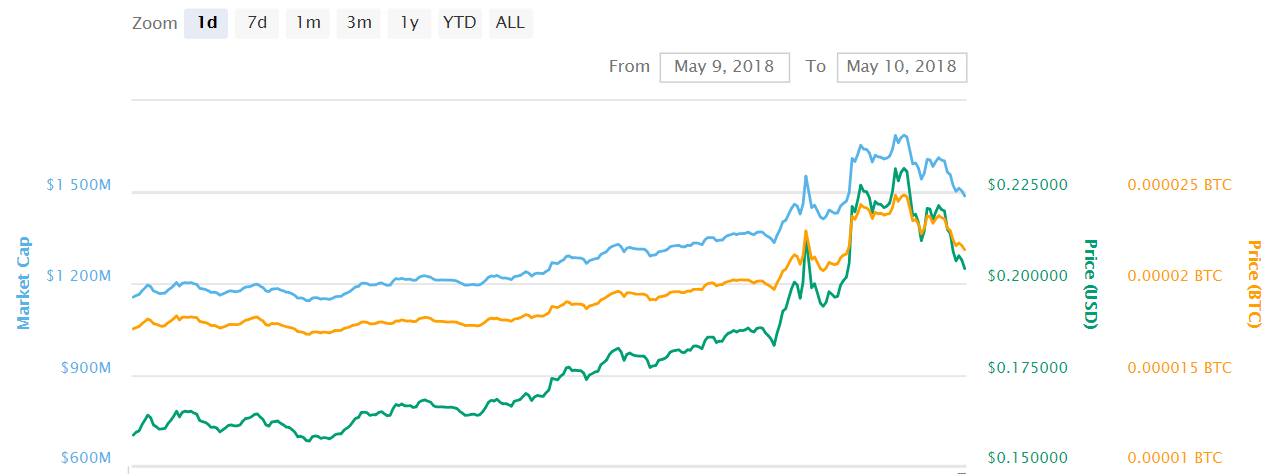Click the 0.000015 BTC axis label
The width and height of the screenshot is (1277, 474).
[1179, 368]
